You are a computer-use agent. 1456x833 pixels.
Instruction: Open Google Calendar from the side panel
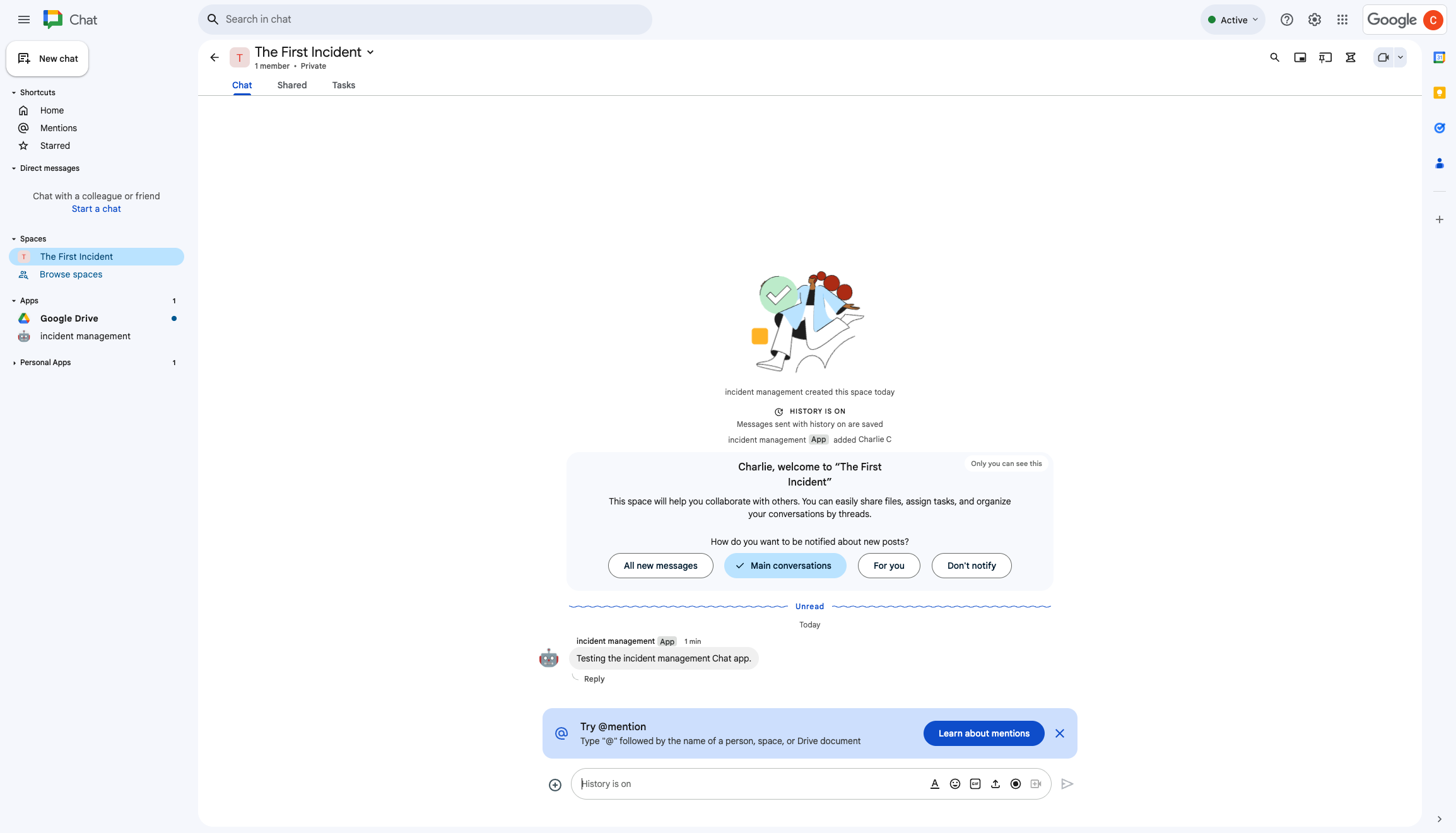[1440, 57]
